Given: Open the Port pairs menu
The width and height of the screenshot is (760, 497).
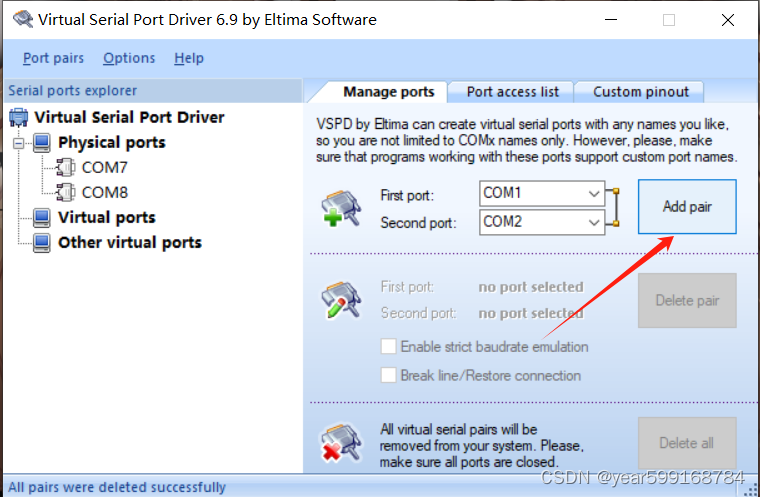Looking at the screenshot, I should click(x=53, y=58).
